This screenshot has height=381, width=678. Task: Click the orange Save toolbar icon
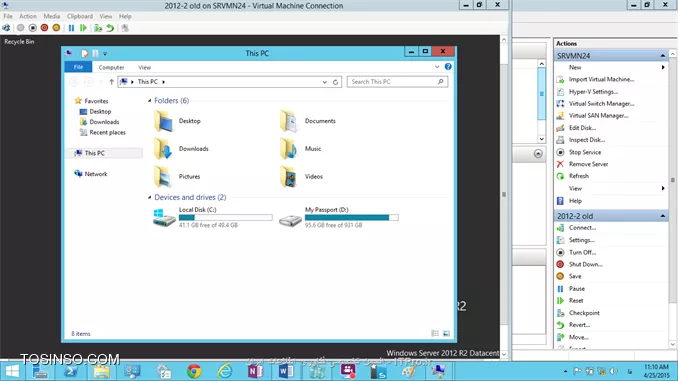point(56,28)
